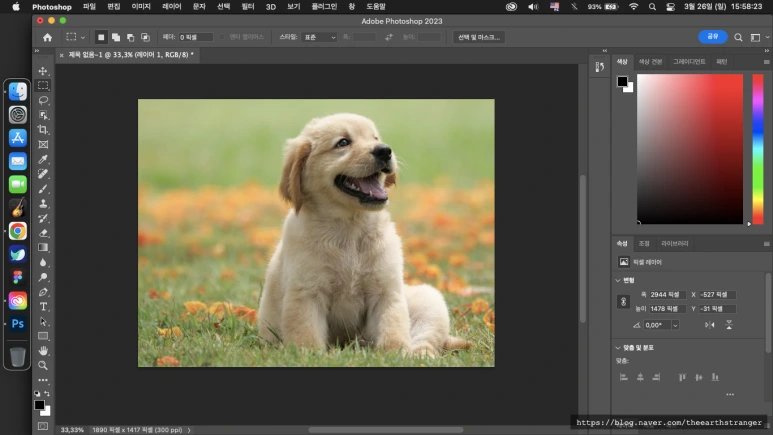This screenshot has height=435, width=773.
Task: Select the Horizontal Type tool
Action: point(43,306)
